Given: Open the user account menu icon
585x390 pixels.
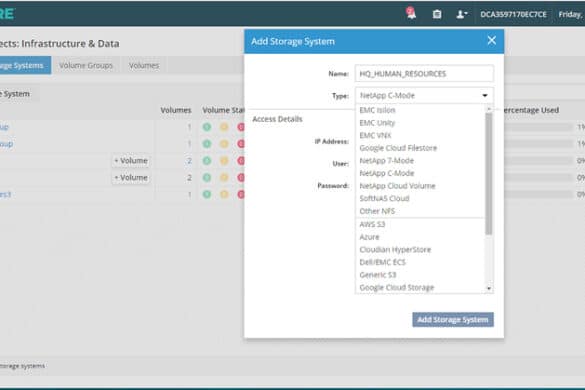Looking at the screenshot, I should (462, 14).
